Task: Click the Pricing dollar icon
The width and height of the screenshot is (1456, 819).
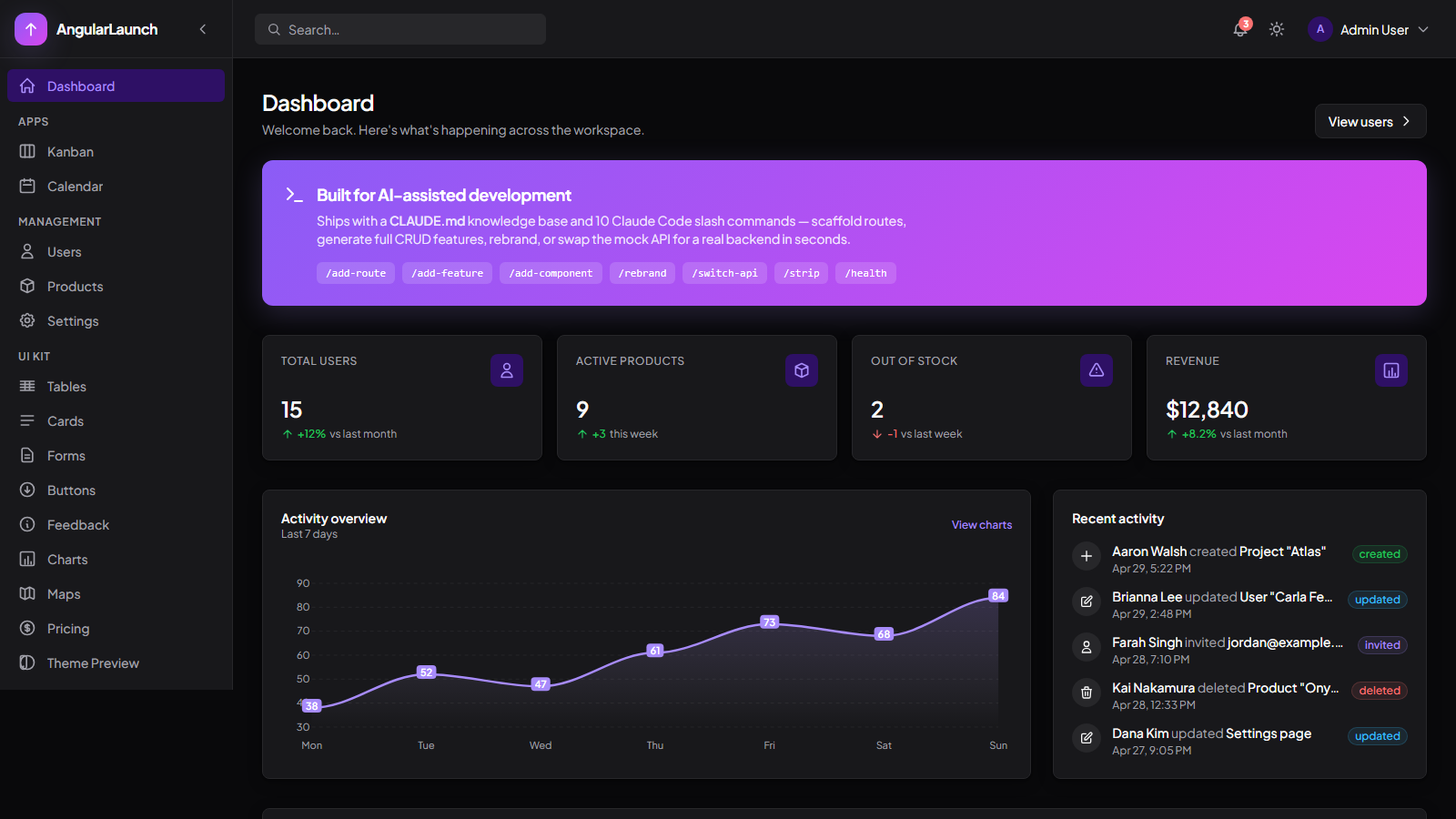Action: [27, 628]
